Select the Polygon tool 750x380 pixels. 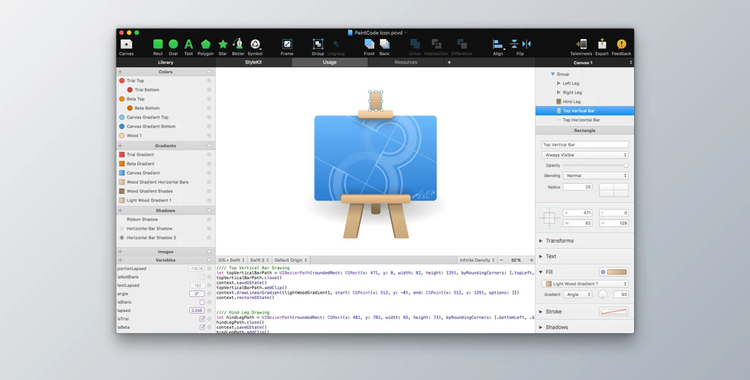[206, 47]
